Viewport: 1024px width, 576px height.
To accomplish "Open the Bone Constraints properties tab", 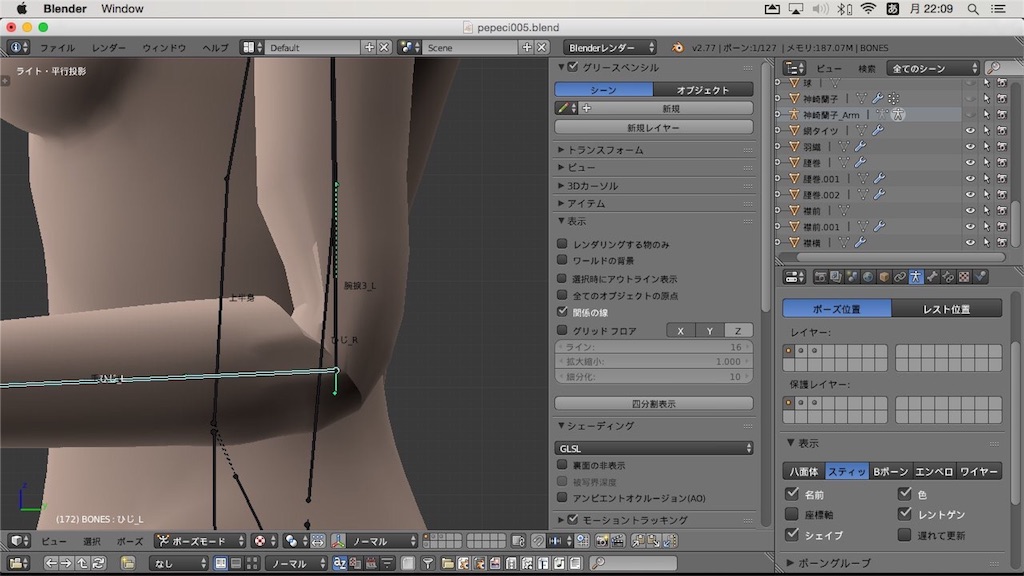I will 948,277.
